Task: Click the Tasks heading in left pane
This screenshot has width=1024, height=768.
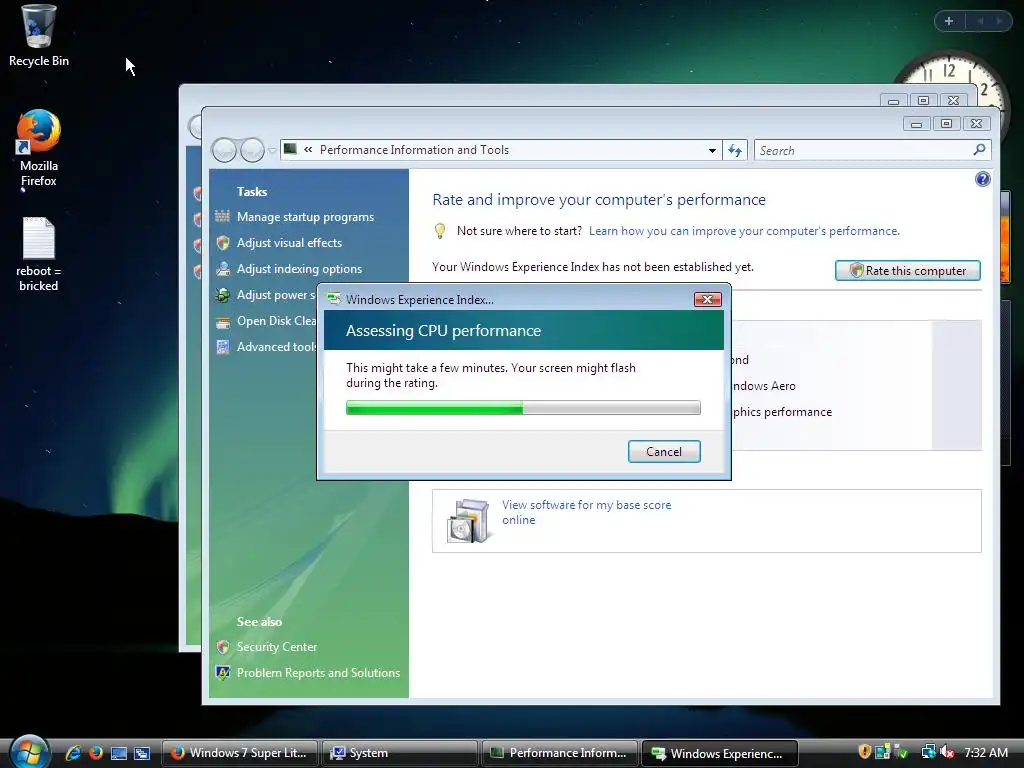Action: click(252, 191)
